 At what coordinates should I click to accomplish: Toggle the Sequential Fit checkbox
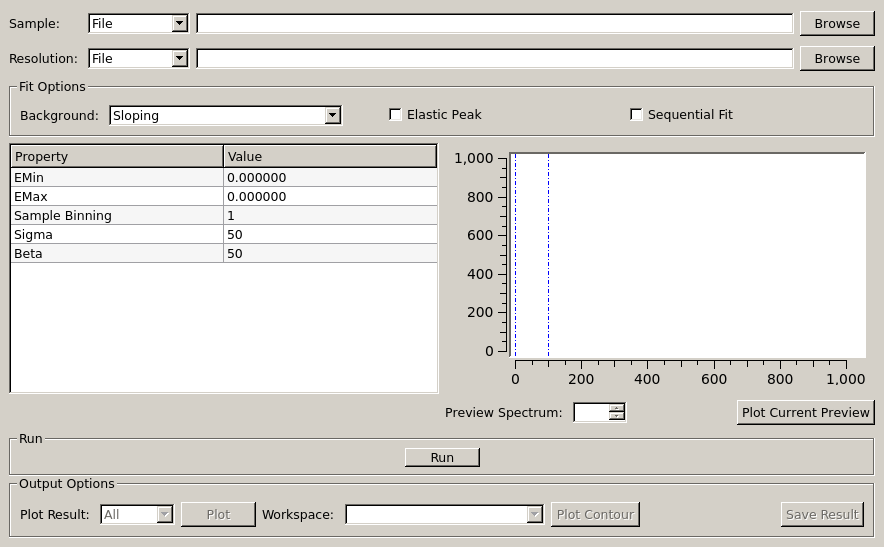click(x=637, y=115)
